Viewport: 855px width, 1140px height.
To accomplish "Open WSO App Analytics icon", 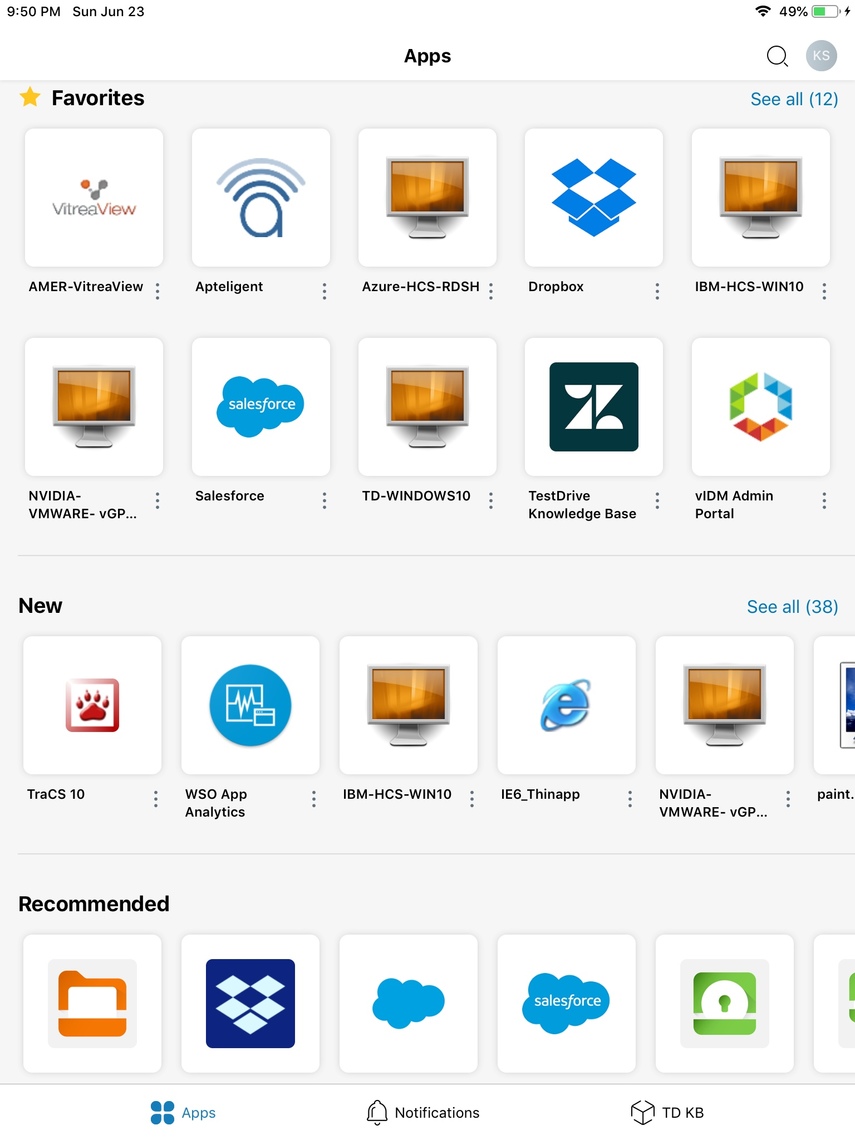I will point(250,705).
